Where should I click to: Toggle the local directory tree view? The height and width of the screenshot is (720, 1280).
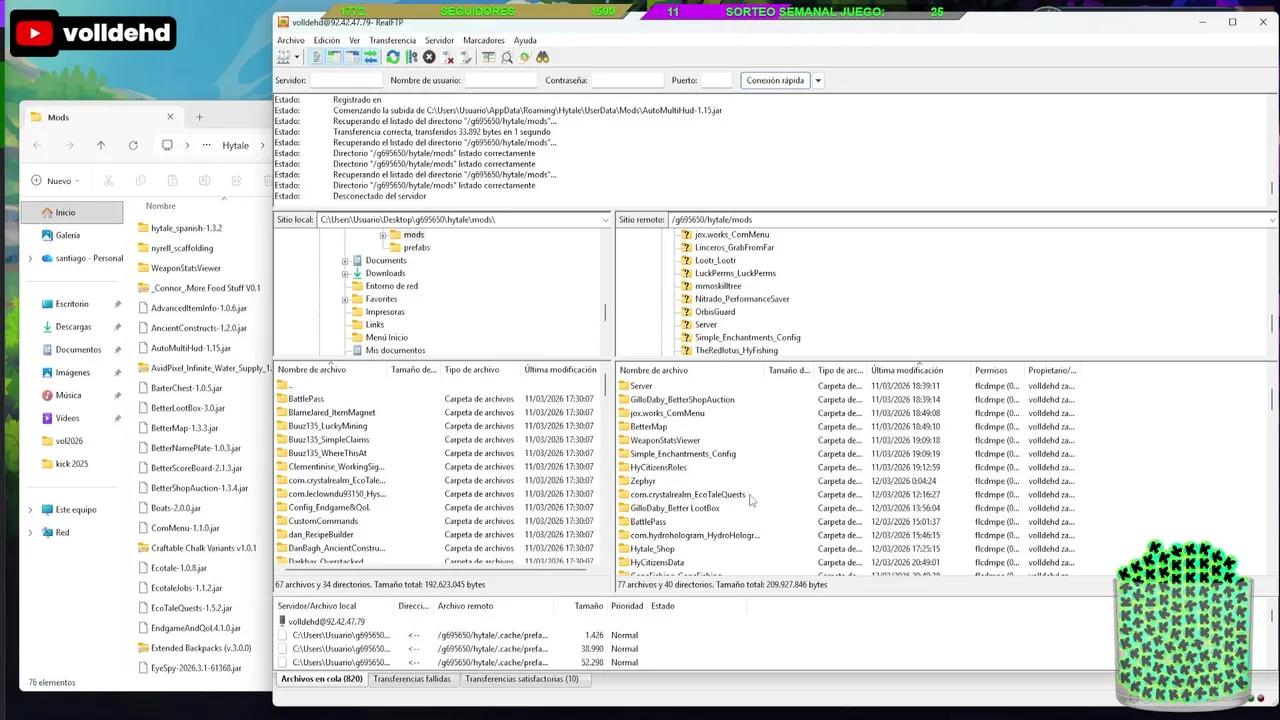(334, 58)
